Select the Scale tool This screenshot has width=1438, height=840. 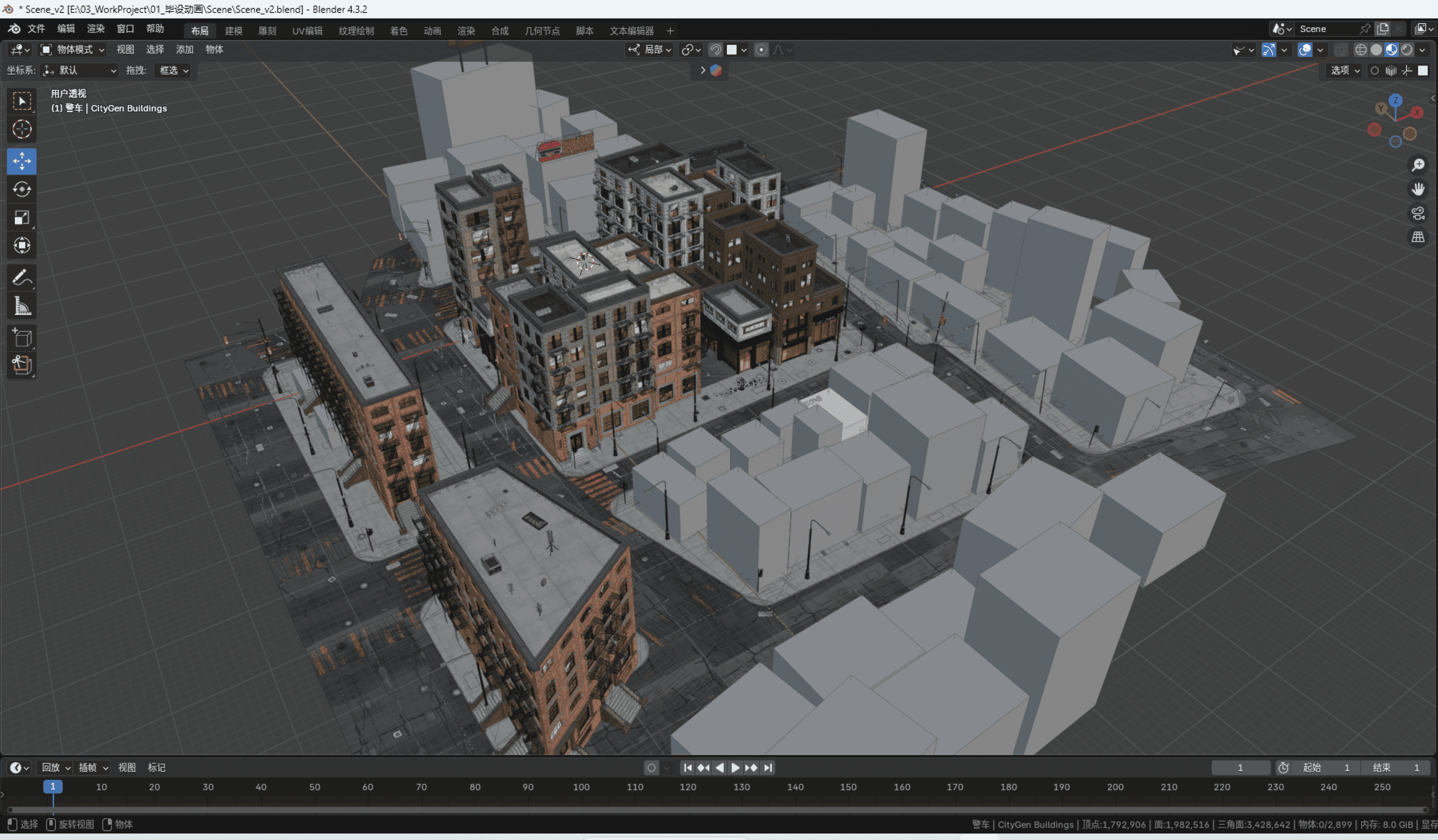pos(22,217)
